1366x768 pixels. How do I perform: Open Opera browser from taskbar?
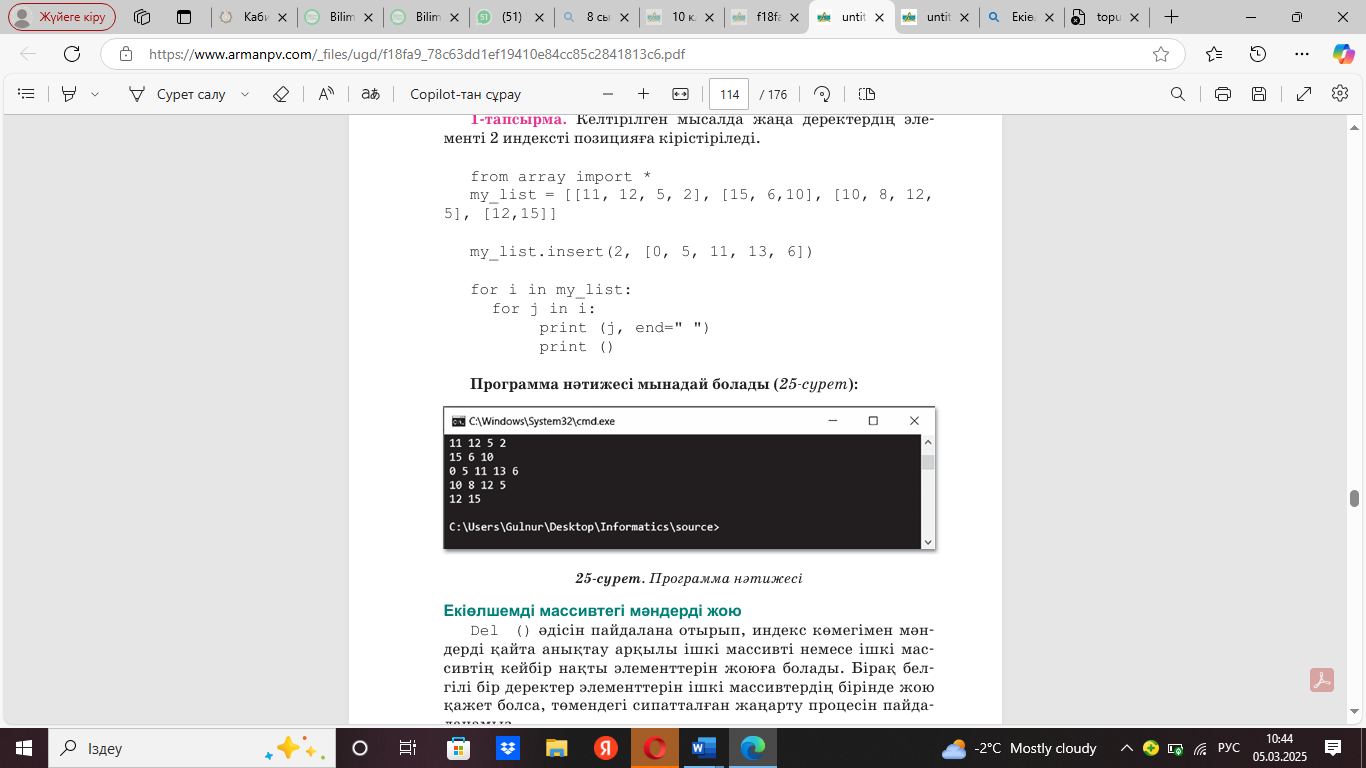pyautogui.click(x=654, y=748)
